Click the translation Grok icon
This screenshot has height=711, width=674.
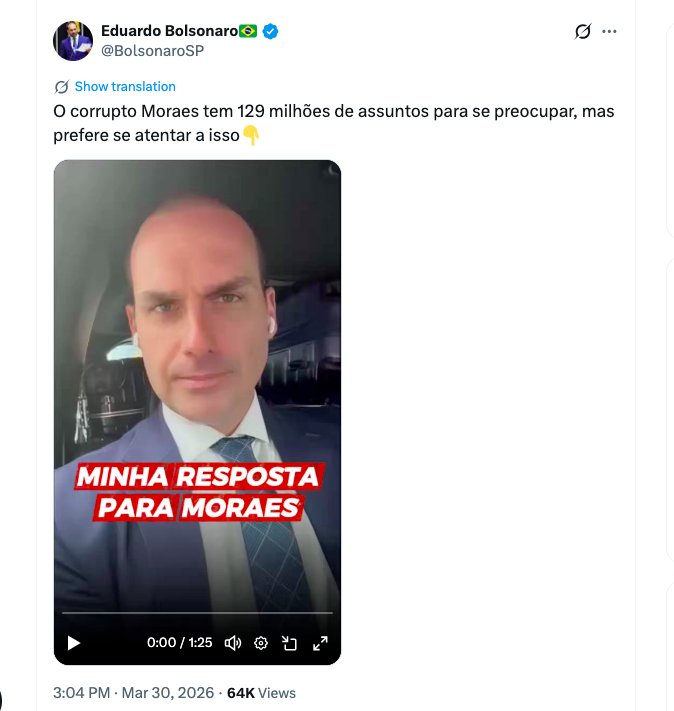pyautogui.click(x=62, y=87)
